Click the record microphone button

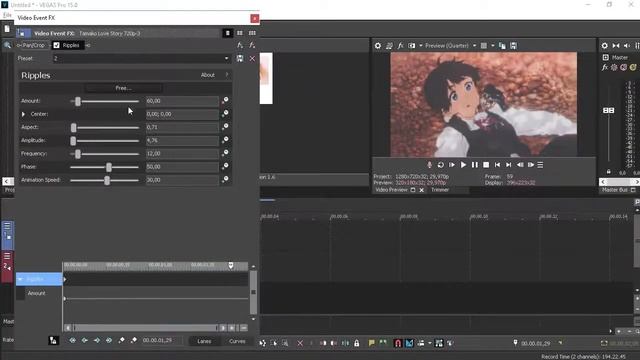coord(429,165)
